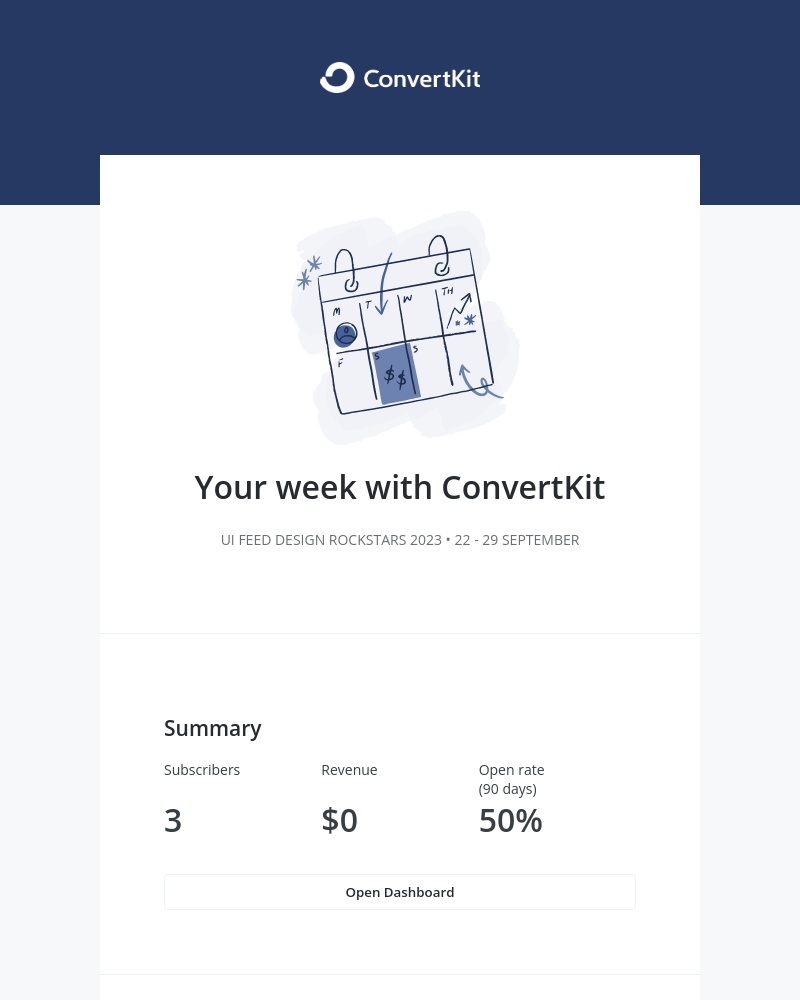Image resolution: width=800 pixels, height=1000 pixels.
Task: Open Dashboard from the summary card
Action: (400, 891)
